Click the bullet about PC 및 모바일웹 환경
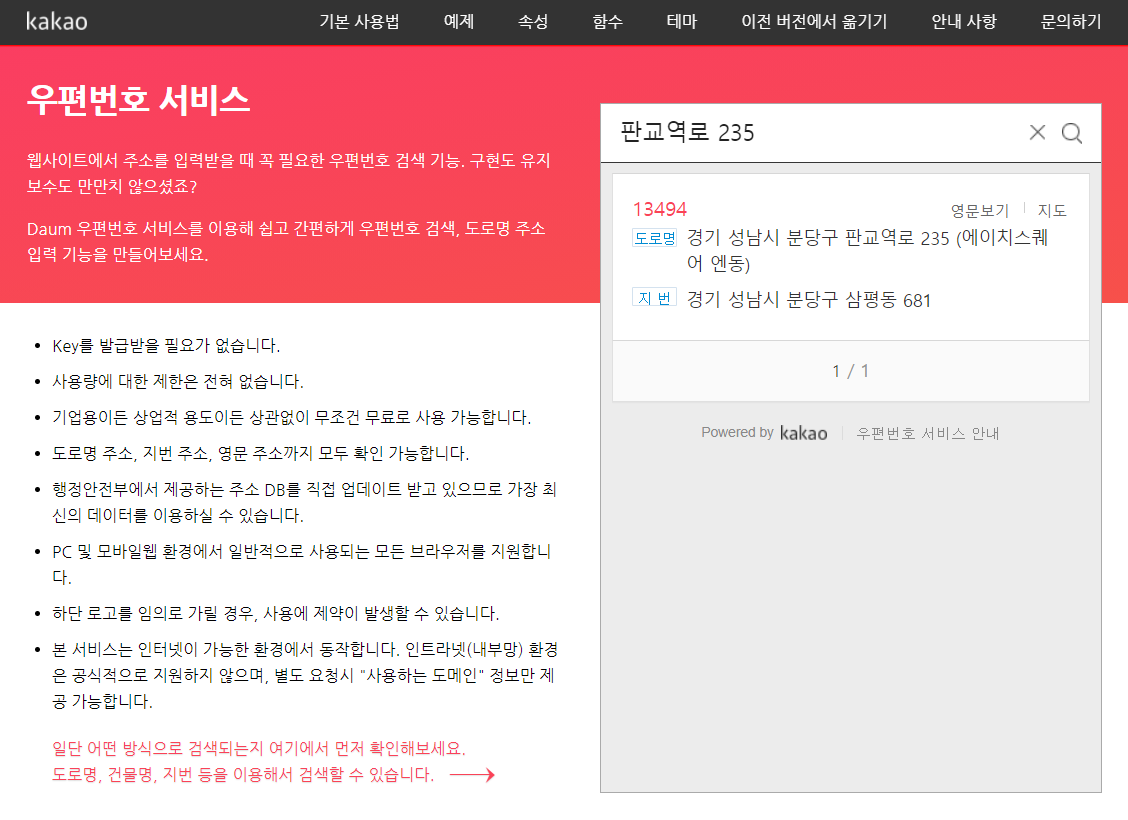Viewport: 1128px width, 820px height. pos(301,565)
